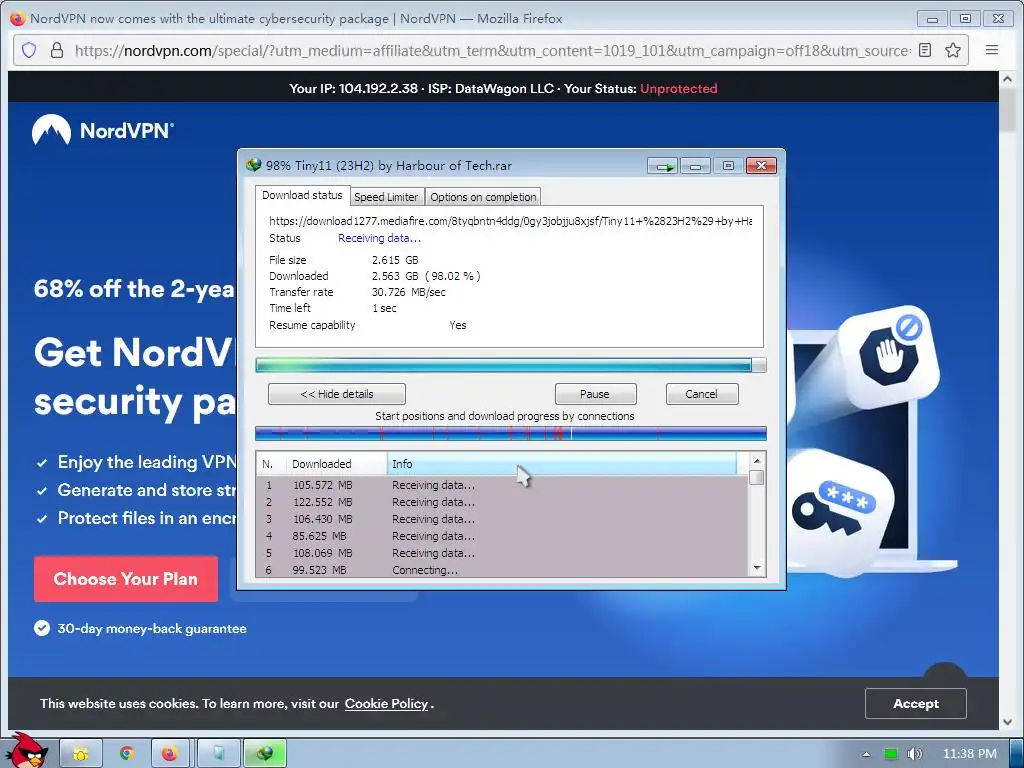Viewport: 1024px width, 768px height.
Task: Click the main download progress bar
Action: 511,365
